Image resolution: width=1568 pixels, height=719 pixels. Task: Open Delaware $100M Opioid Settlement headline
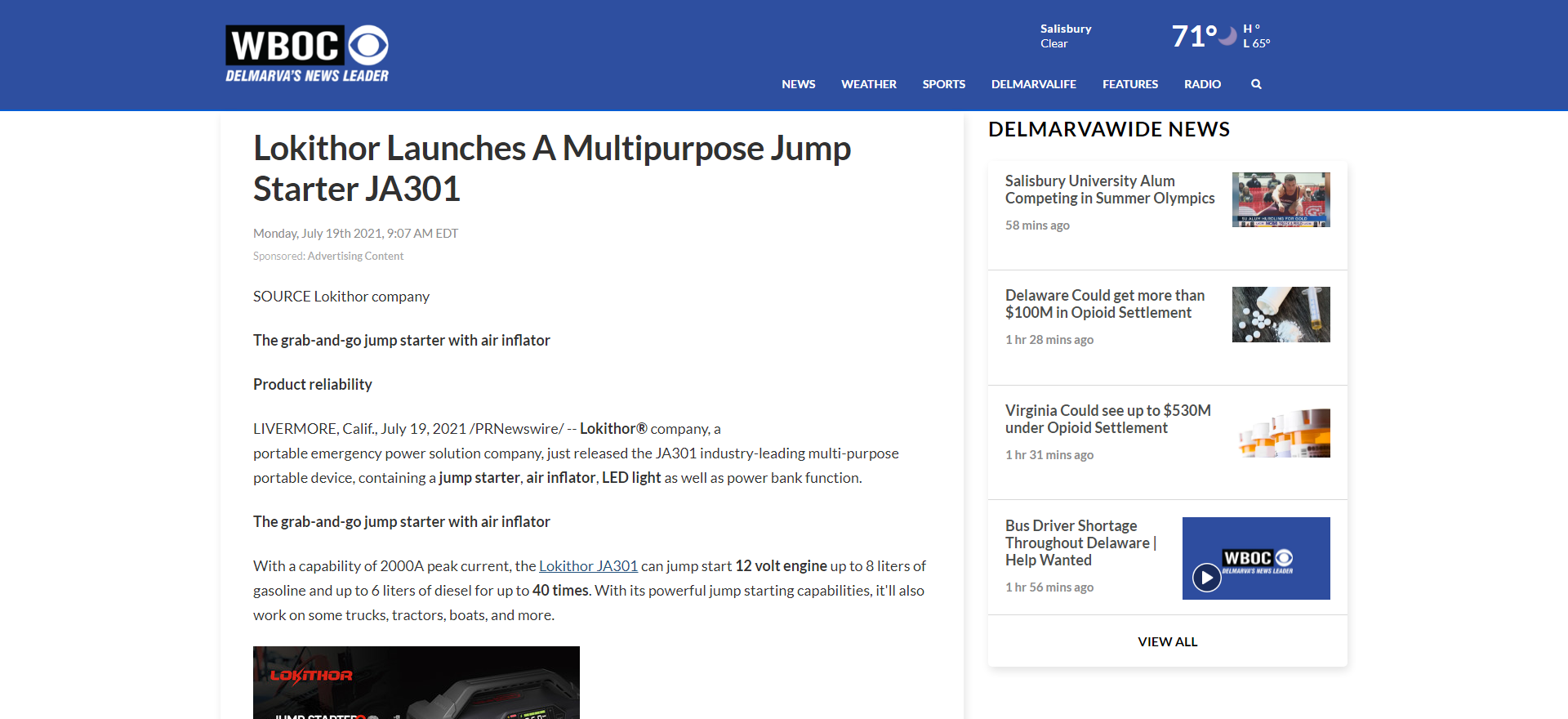point(1104,304)
